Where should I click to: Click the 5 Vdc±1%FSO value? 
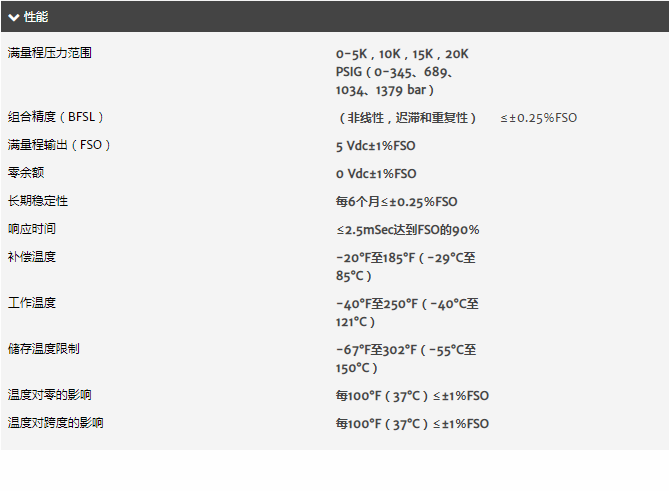click(375, 146)
